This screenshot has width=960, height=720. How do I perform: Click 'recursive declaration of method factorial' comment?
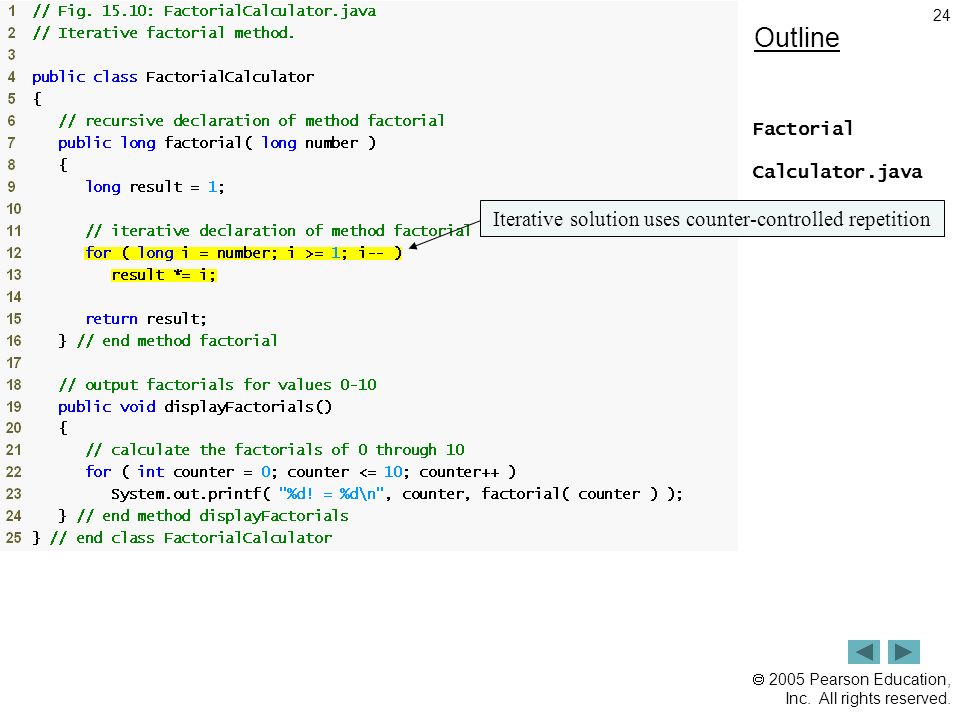tap(252, 121)
